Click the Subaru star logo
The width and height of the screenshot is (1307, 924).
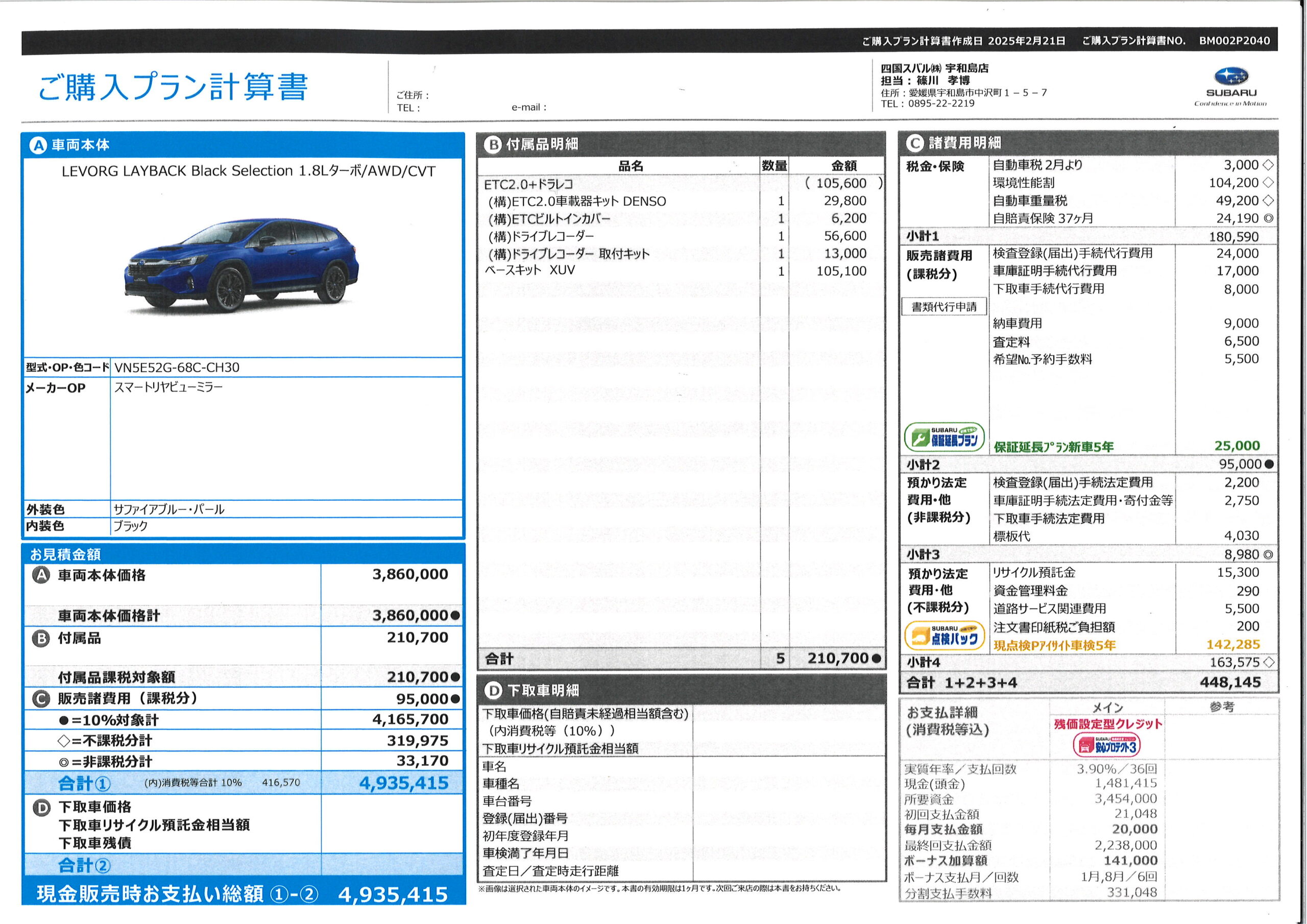coord(1231,76)
